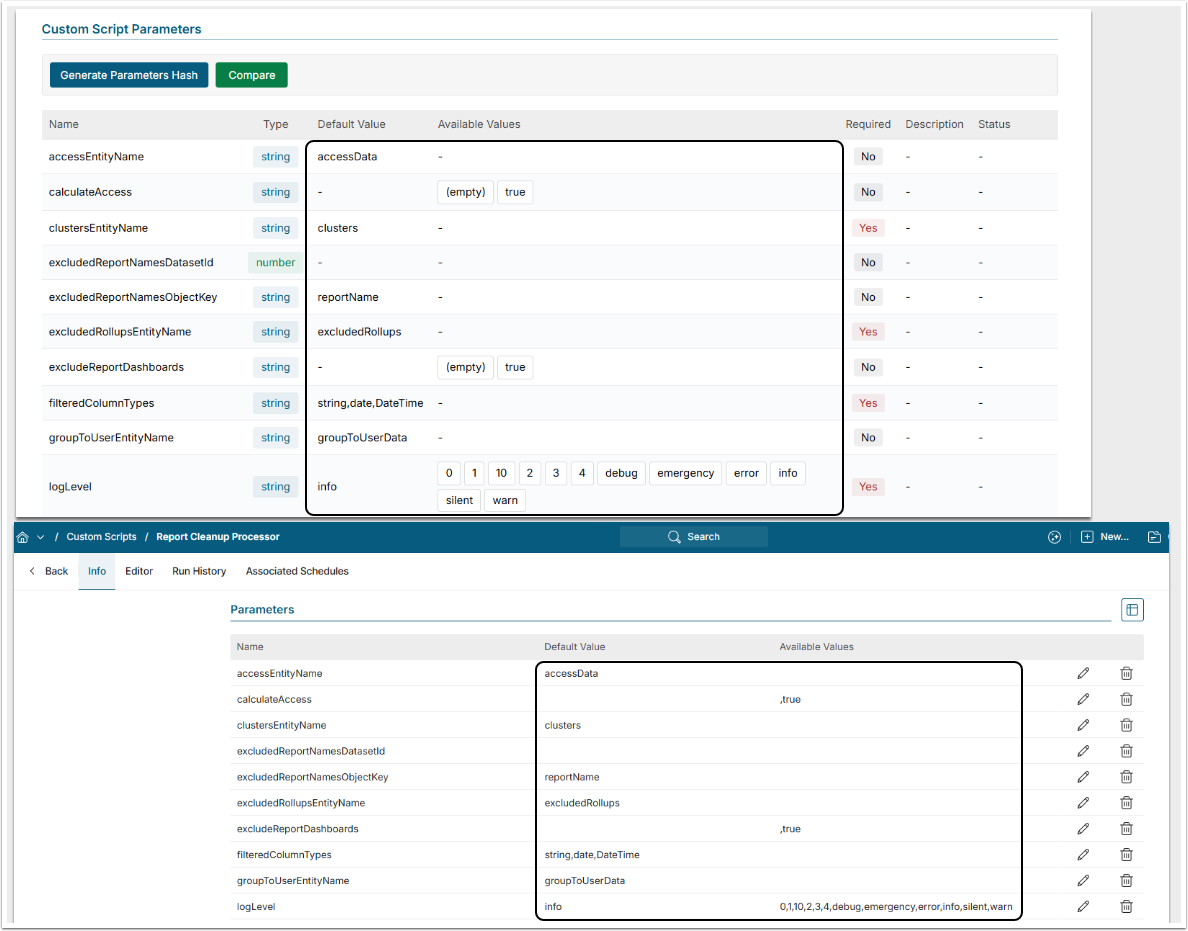Click the green Compare button
Image resolution: width=1188 pixels, height=931 pixels.
(251, 75)
